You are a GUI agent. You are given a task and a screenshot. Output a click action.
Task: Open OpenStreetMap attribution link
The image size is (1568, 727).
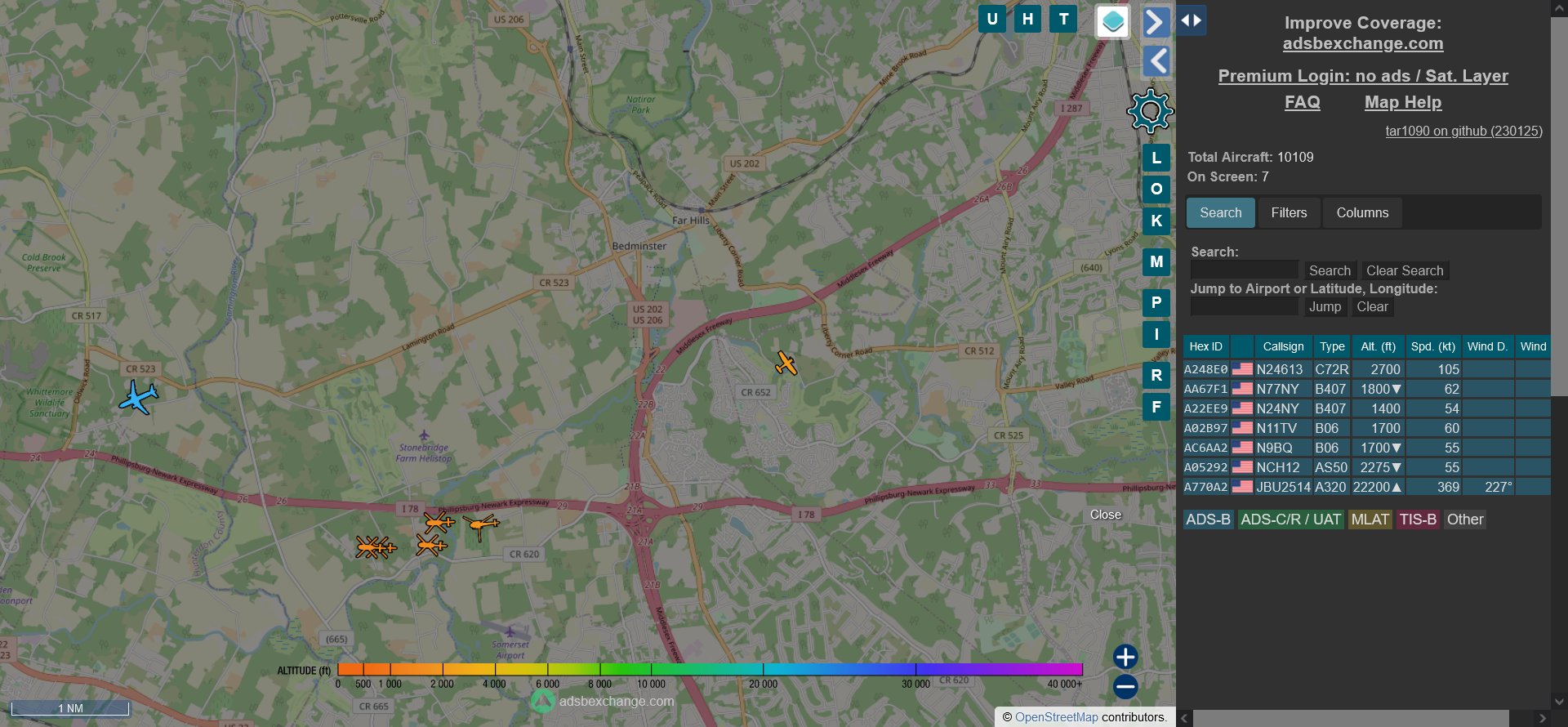click(1057, 717)
